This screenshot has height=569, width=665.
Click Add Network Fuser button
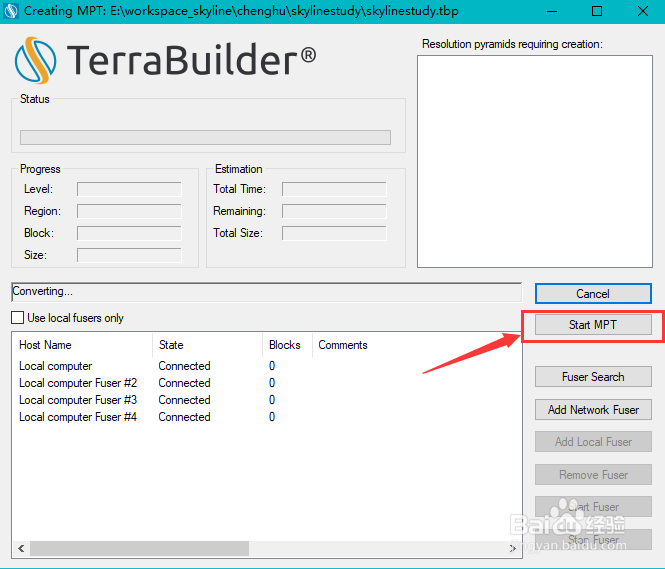pos(593,410)
